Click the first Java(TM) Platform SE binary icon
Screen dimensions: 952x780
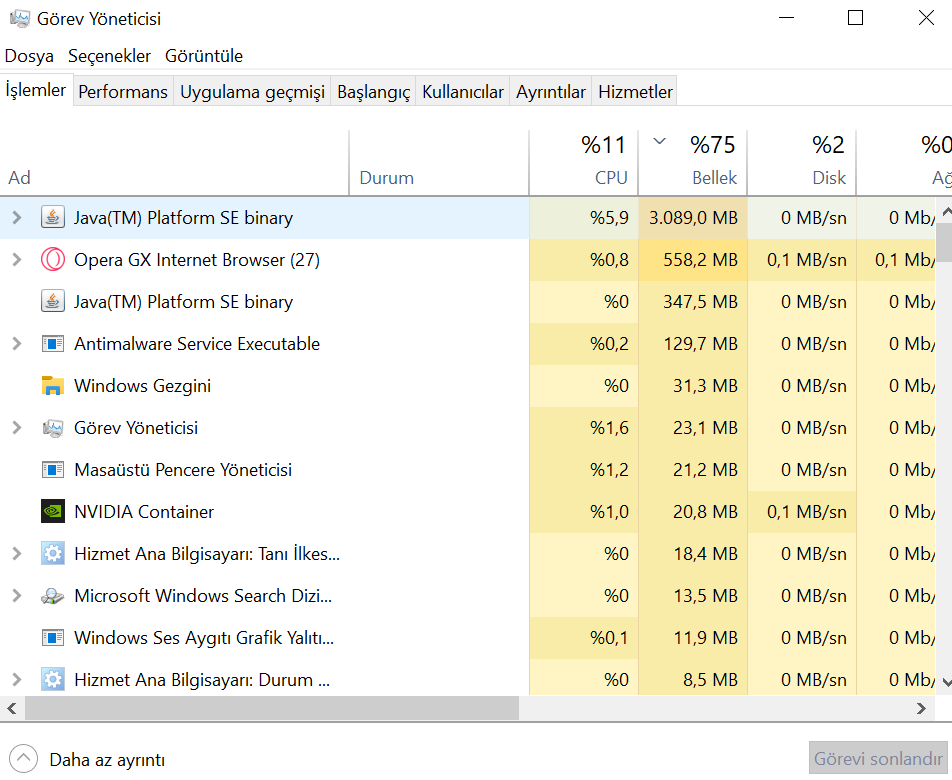click(x=53, y=217)
